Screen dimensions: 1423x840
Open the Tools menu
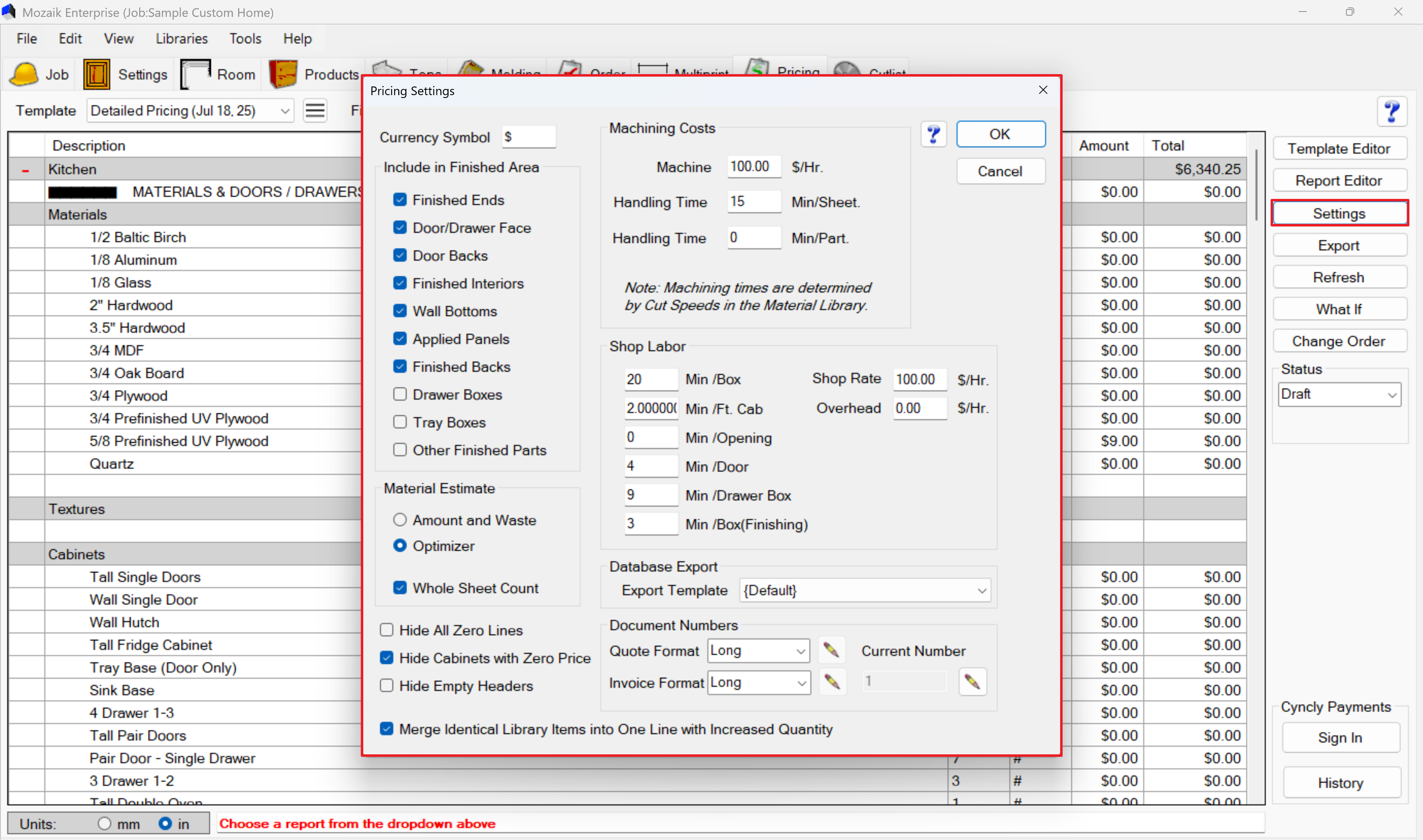click(x=245, y=38)
